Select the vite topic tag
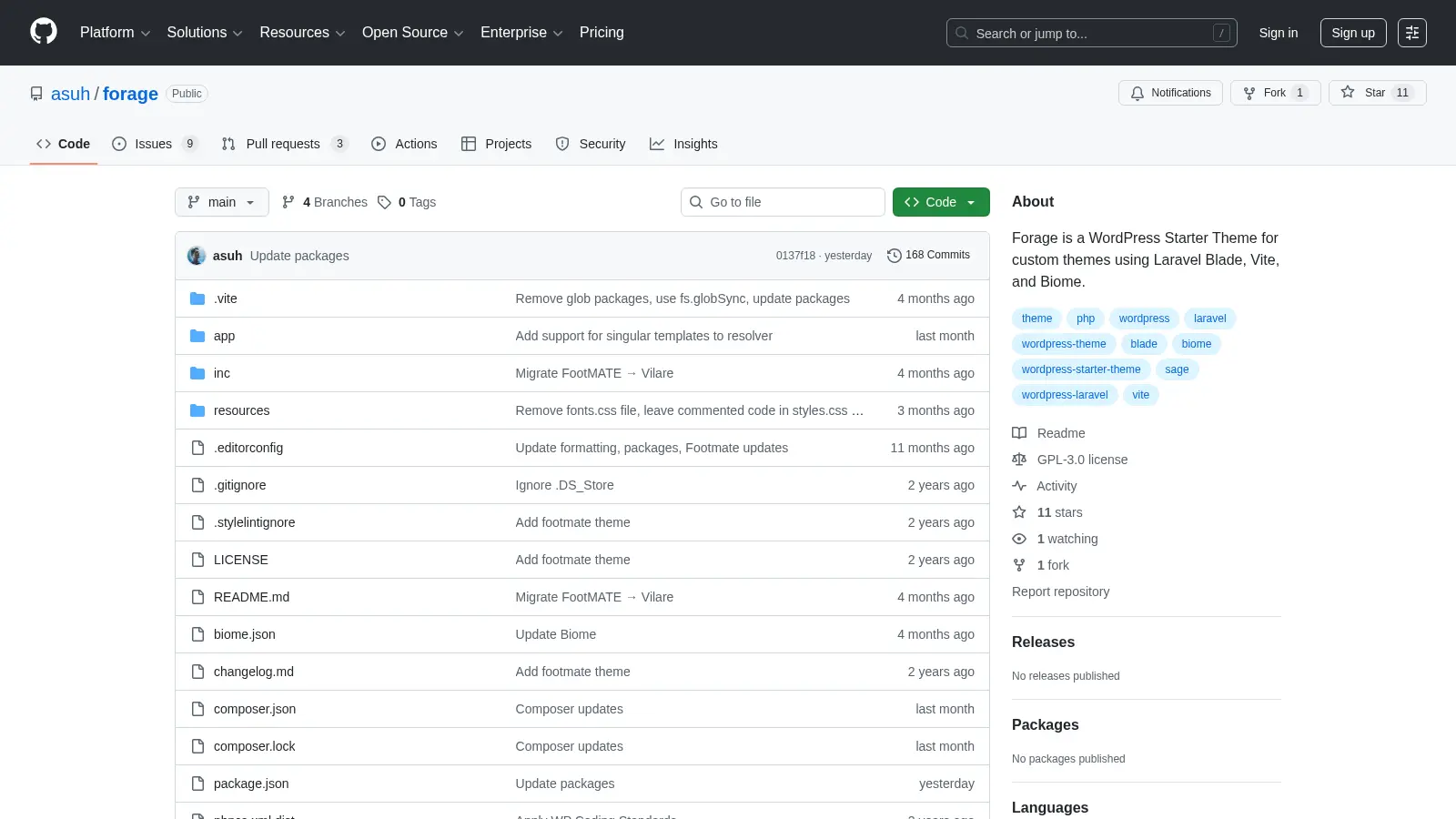Image resolution: width=1456 pixels, height=819 pixels. (1140, 395)
